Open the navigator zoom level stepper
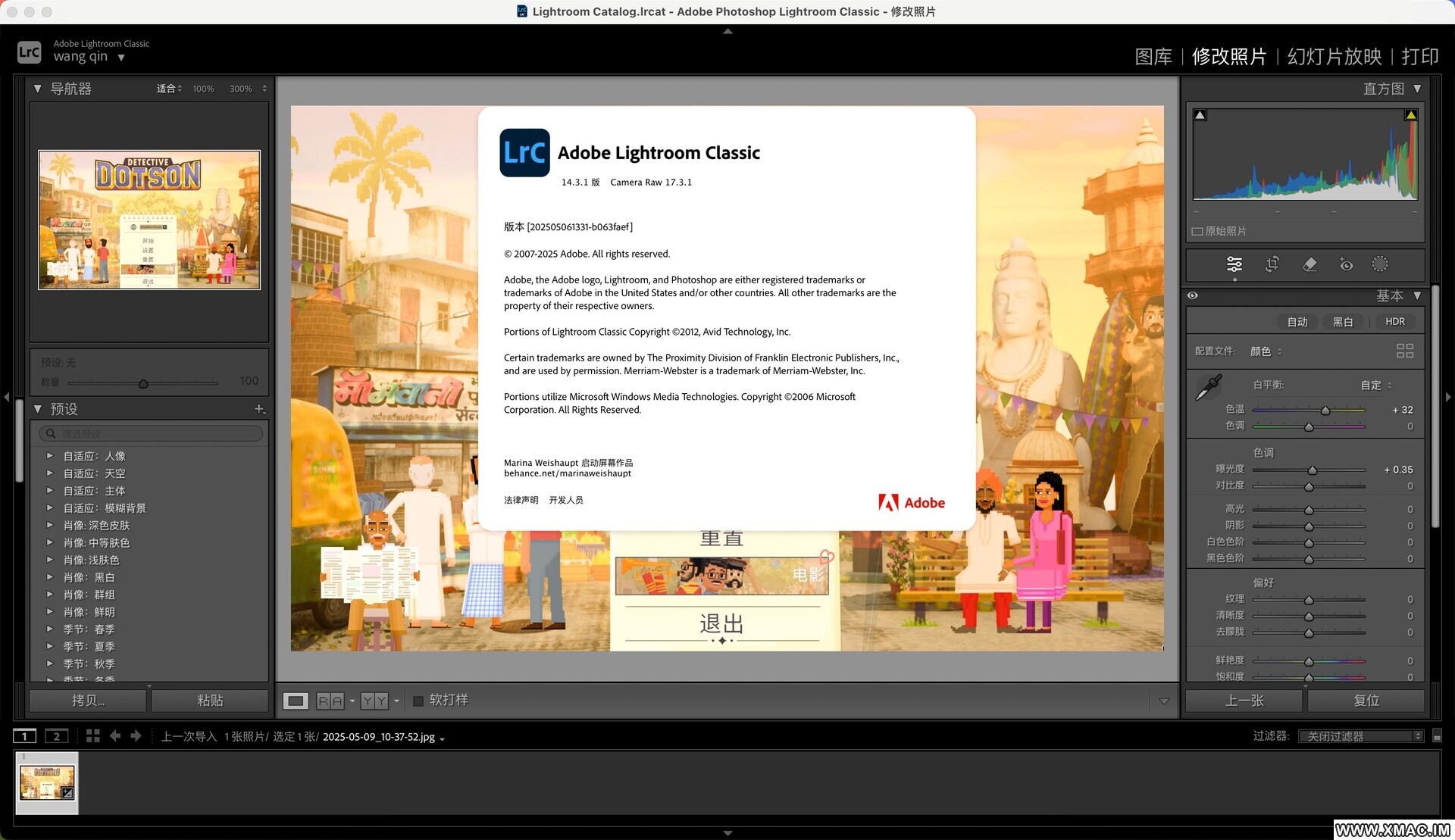The height and width of the screenshot is (840, 1455). coord(264,89)
